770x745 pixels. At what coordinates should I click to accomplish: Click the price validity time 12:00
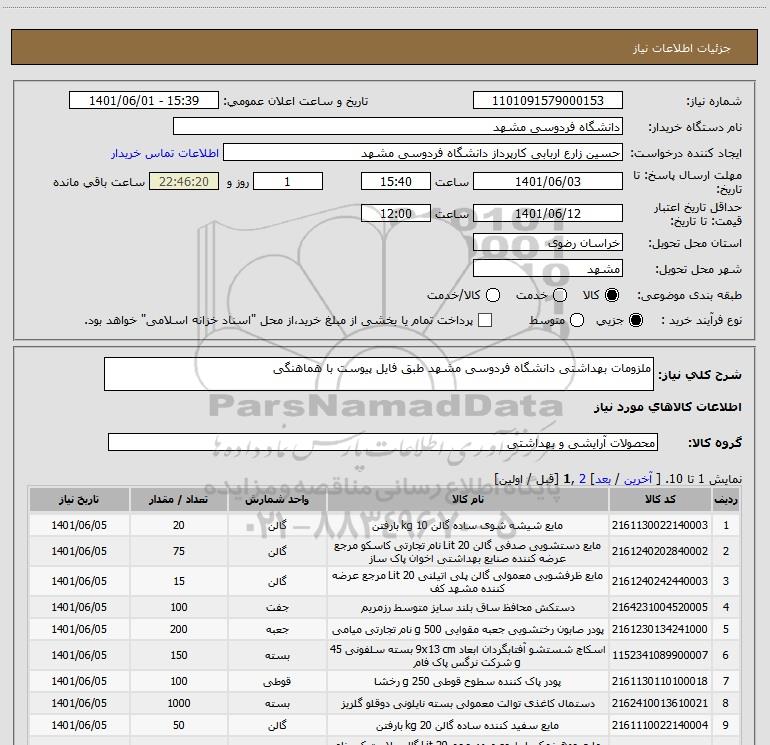(x=396, y=214)
